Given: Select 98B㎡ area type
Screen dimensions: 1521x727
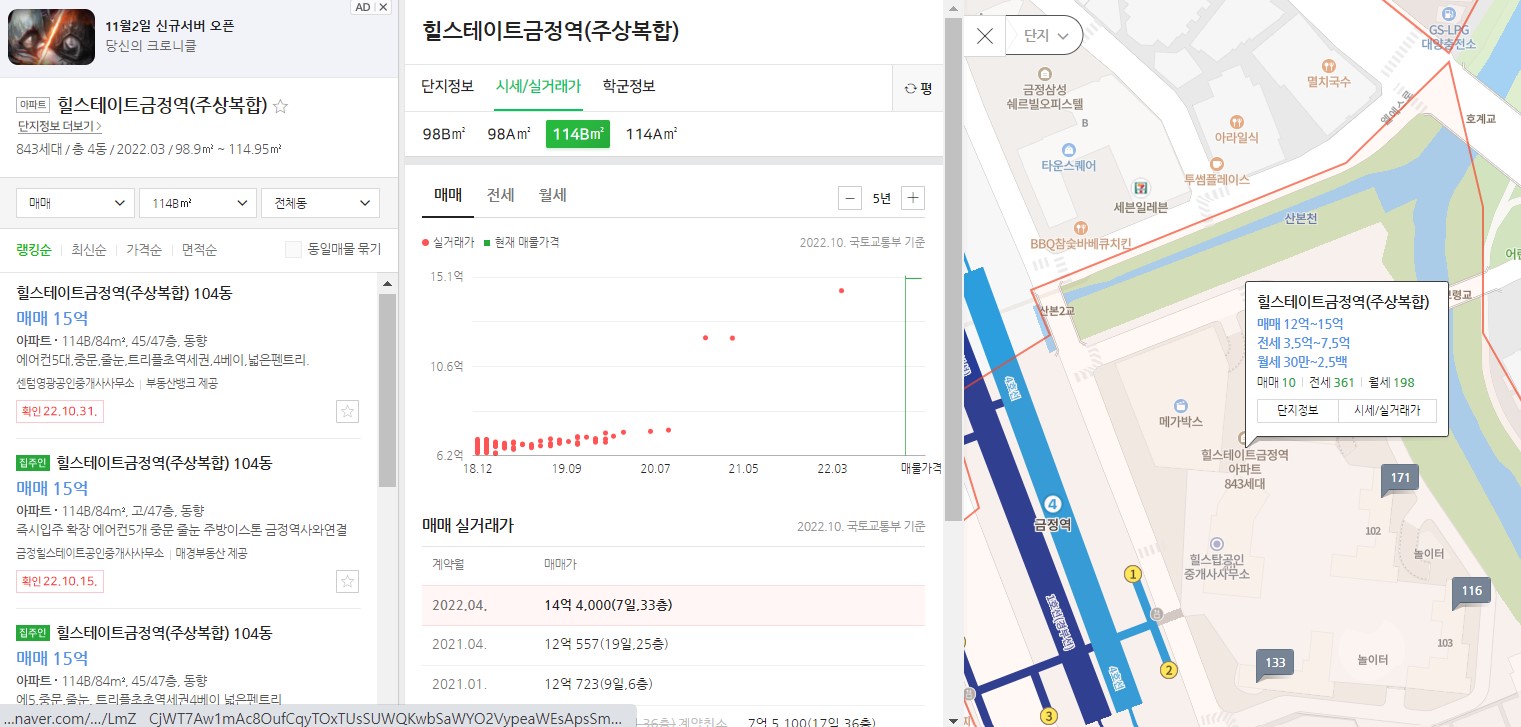Looking at the screenshot, I should (444, 134).
